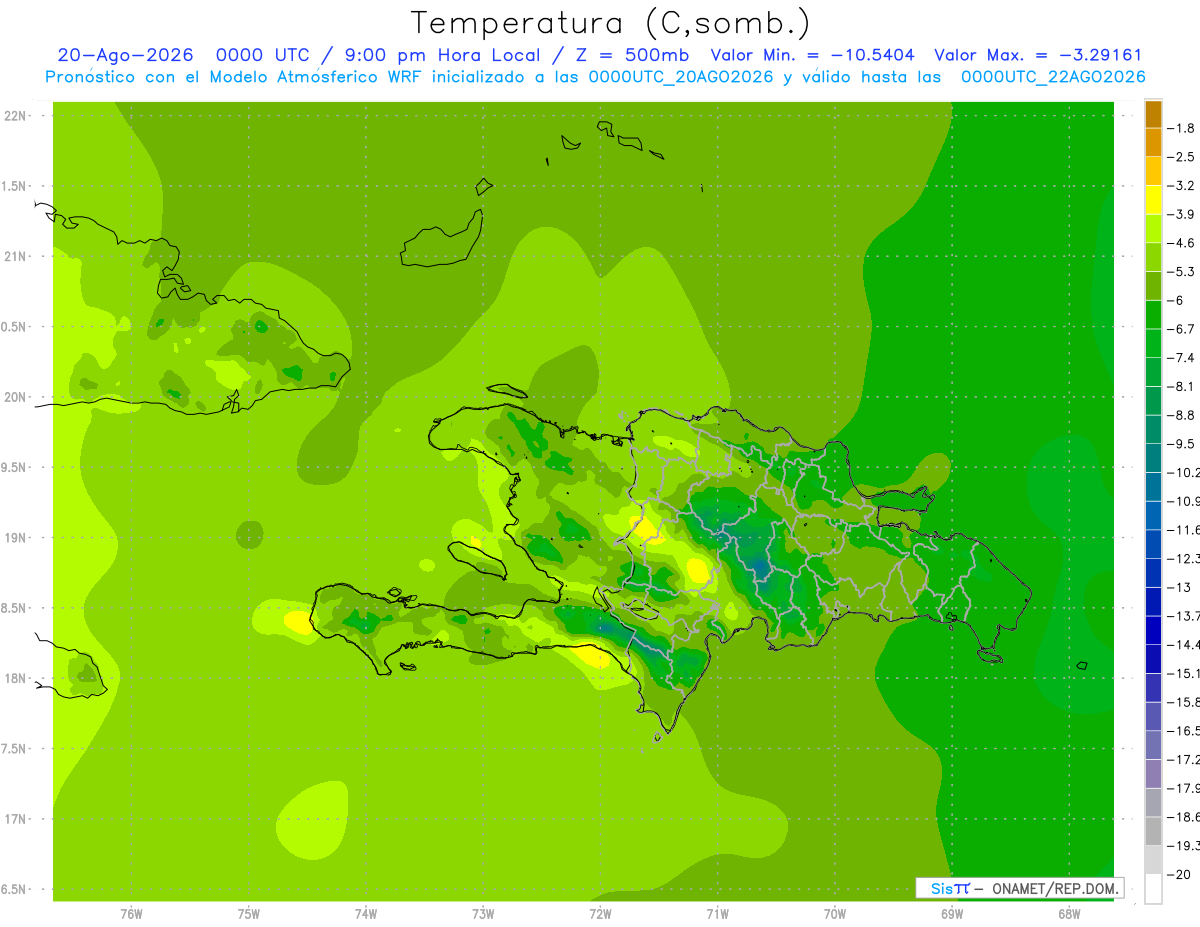Click the "0000 UTC" time label
The image size is (1200, 927).
pyautogui.click(x=264, y=55)
